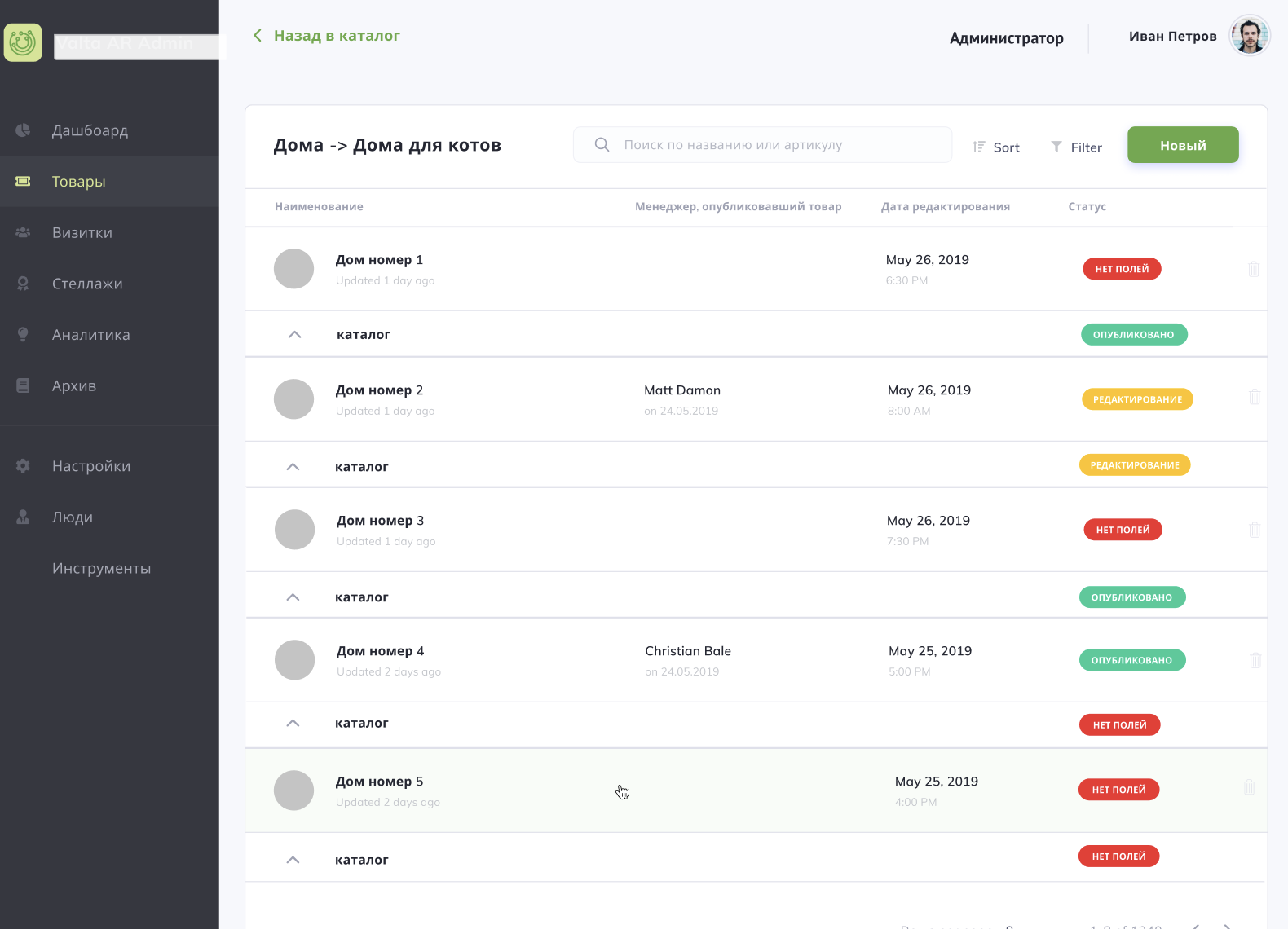
Task: Click ОПУБЛИКОВАНО status of Дом номер 4
Action: point(1131,660)
